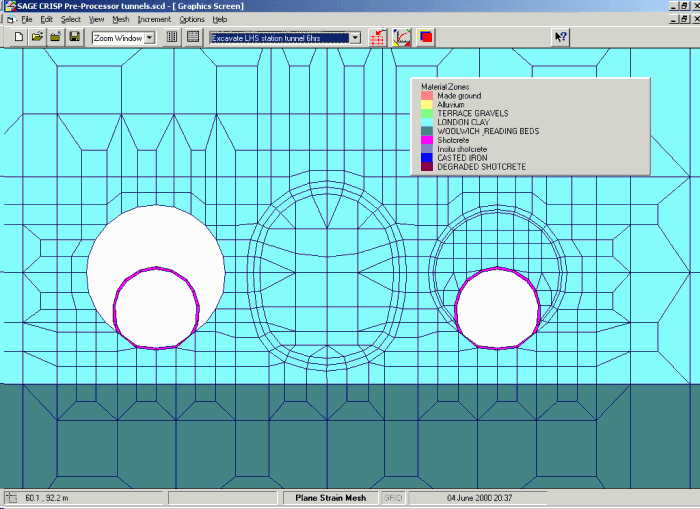
Task: Click the grid table view icon
Action: [193, 37]
